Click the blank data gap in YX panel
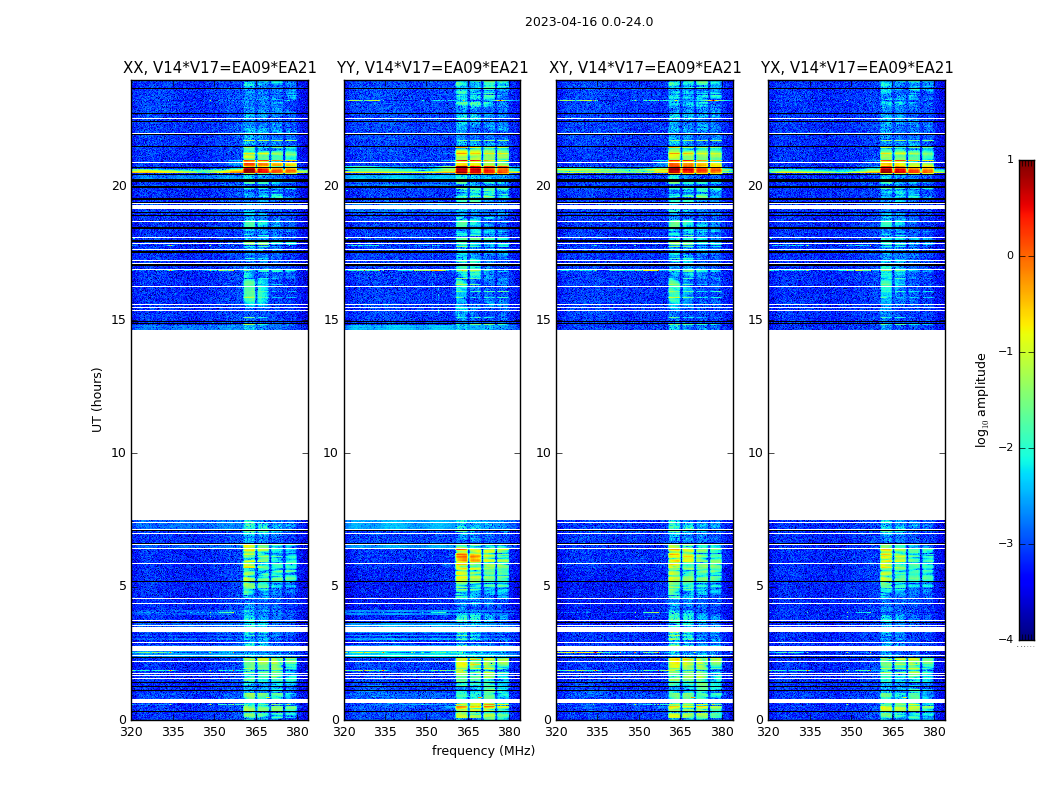The image size is (1050, 800). 857,425
